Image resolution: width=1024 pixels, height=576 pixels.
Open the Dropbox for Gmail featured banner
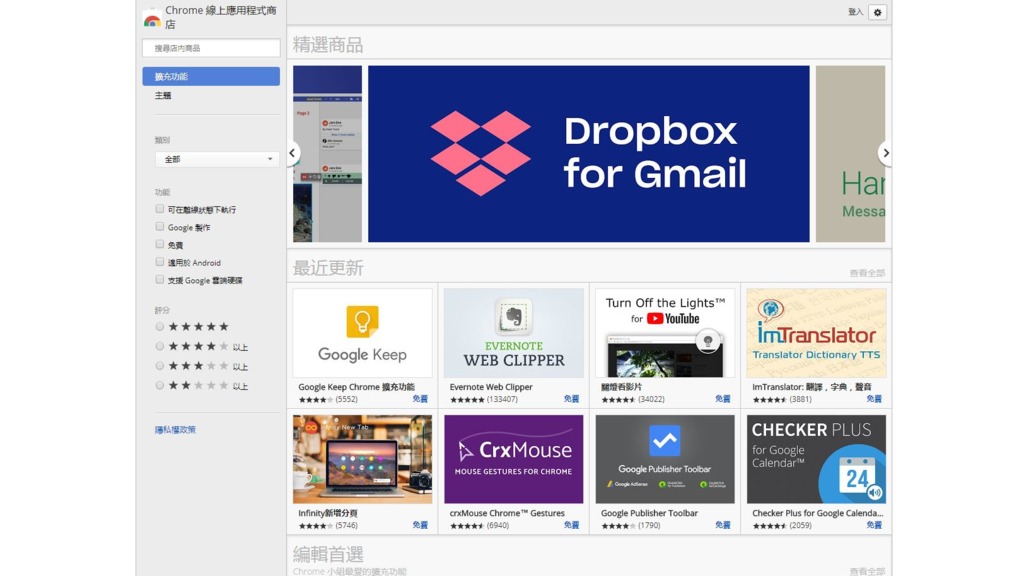pos(588,153)
